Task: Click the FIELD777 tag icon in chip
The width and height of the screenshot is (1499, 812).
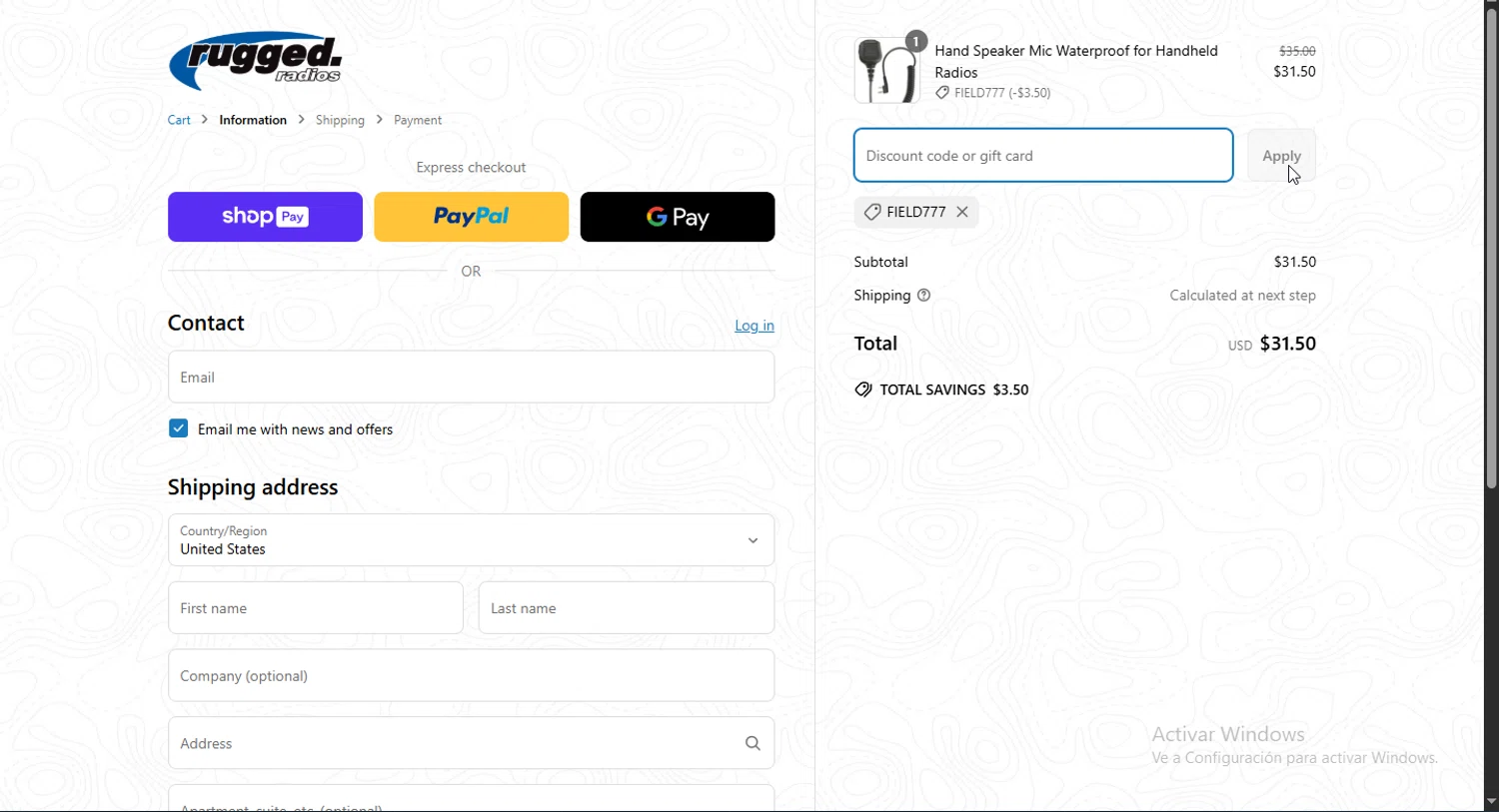Action: [872, 212]
